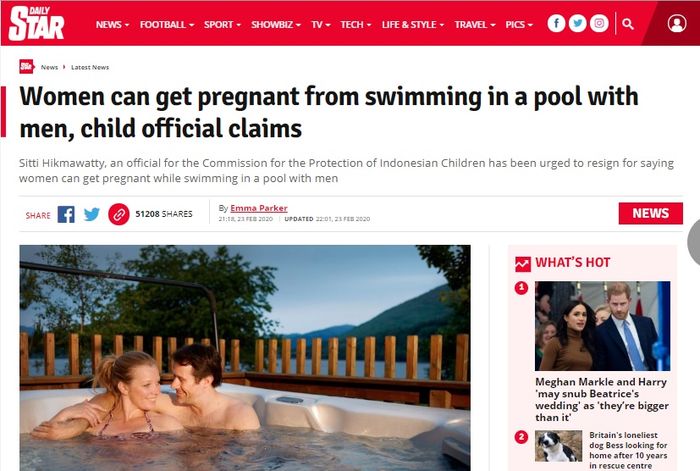Expand the Showbiz dropdown menu
700x471 pixels.
pos(276,25)
